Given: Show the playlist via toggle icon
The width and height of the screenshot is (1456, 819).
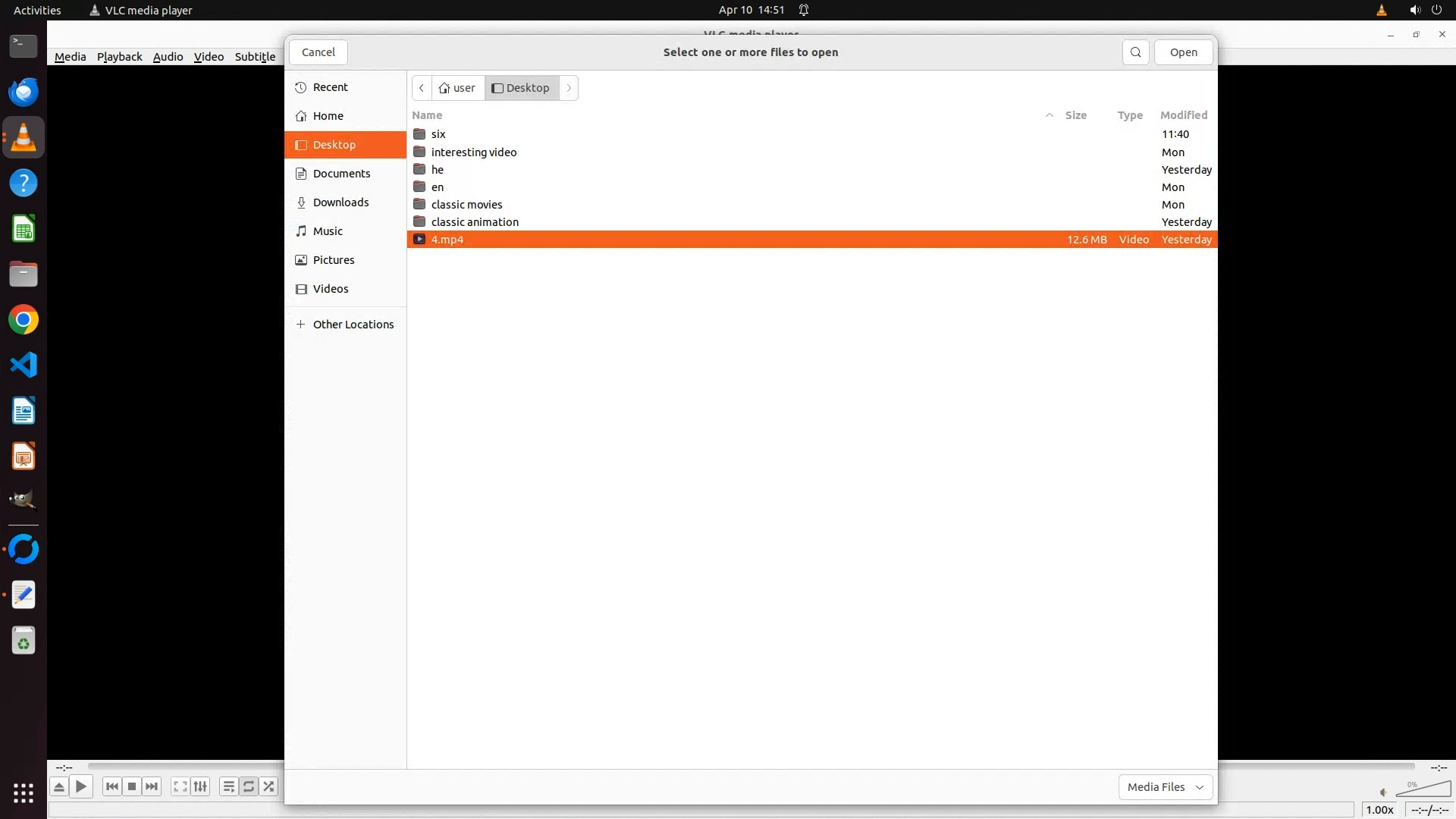Looking at the screenshot, I should pos(228,786).
